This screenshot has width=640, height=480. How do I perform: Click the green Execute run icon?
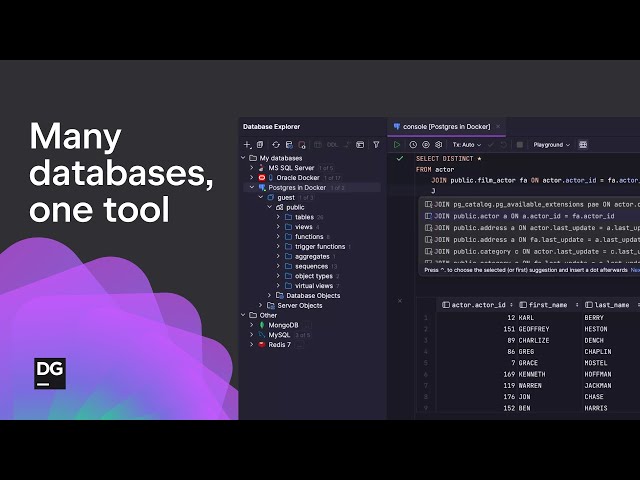coord(397,145)
